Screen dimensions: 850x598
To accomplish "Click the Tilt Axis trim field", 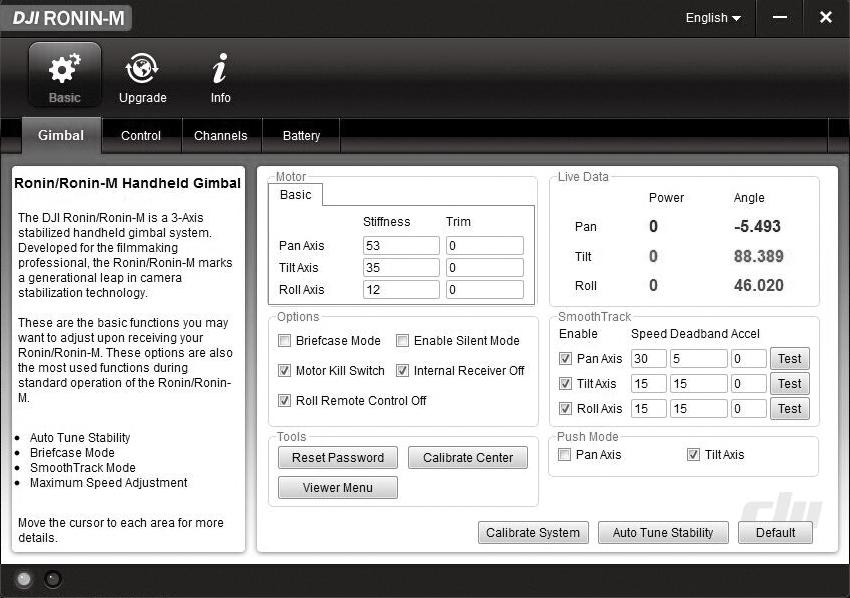I will (x=485, y=267).
